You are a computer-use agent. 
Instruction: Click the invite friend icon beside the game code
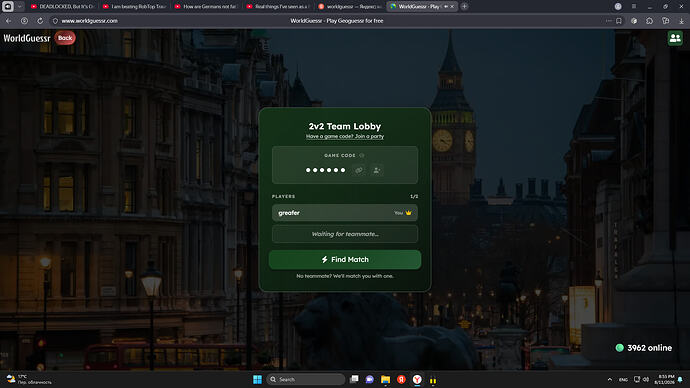point(377,170)
